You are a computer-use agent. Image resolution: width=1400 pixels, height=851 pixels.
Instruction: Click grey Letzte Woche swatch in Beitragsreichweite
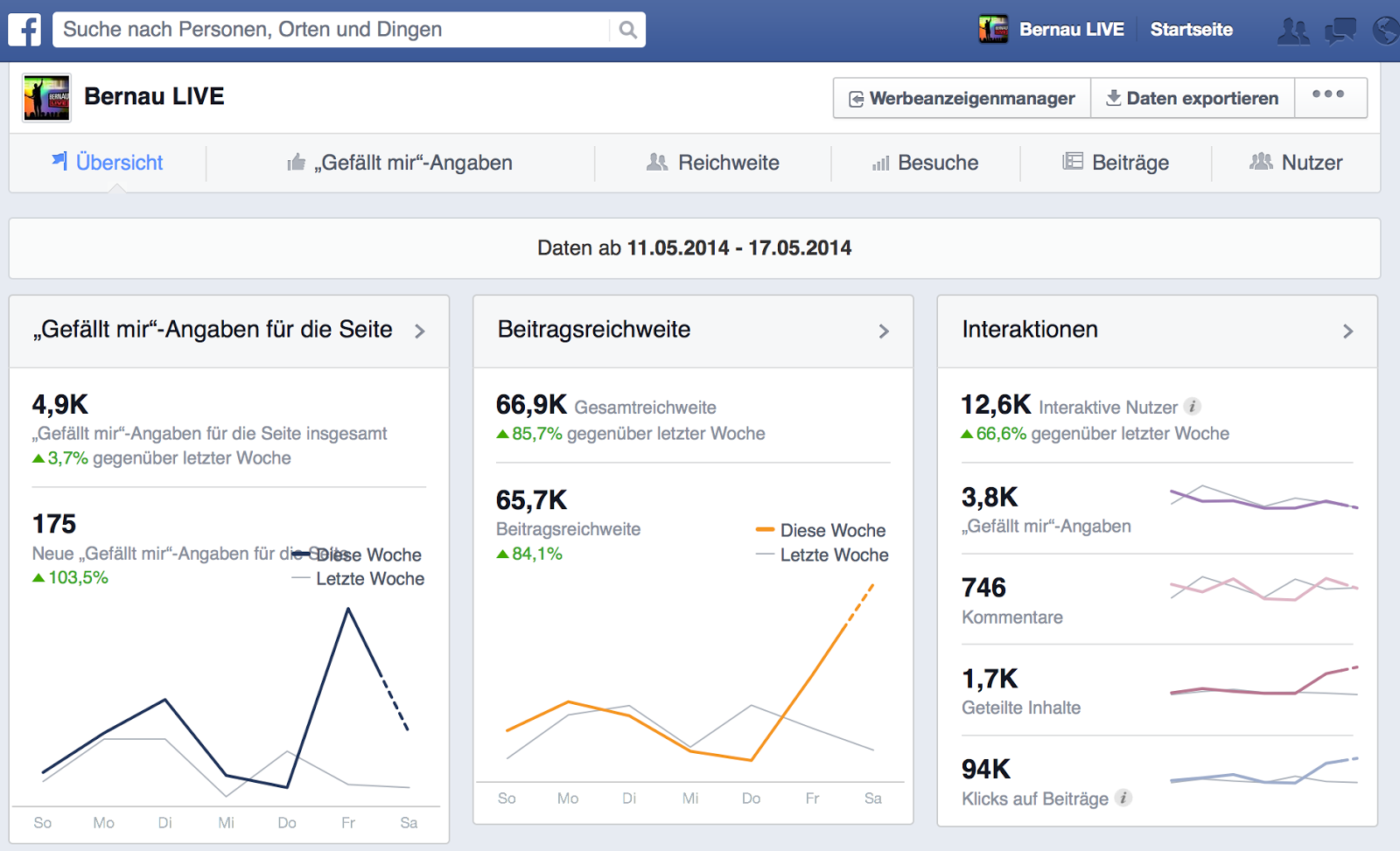765,554
